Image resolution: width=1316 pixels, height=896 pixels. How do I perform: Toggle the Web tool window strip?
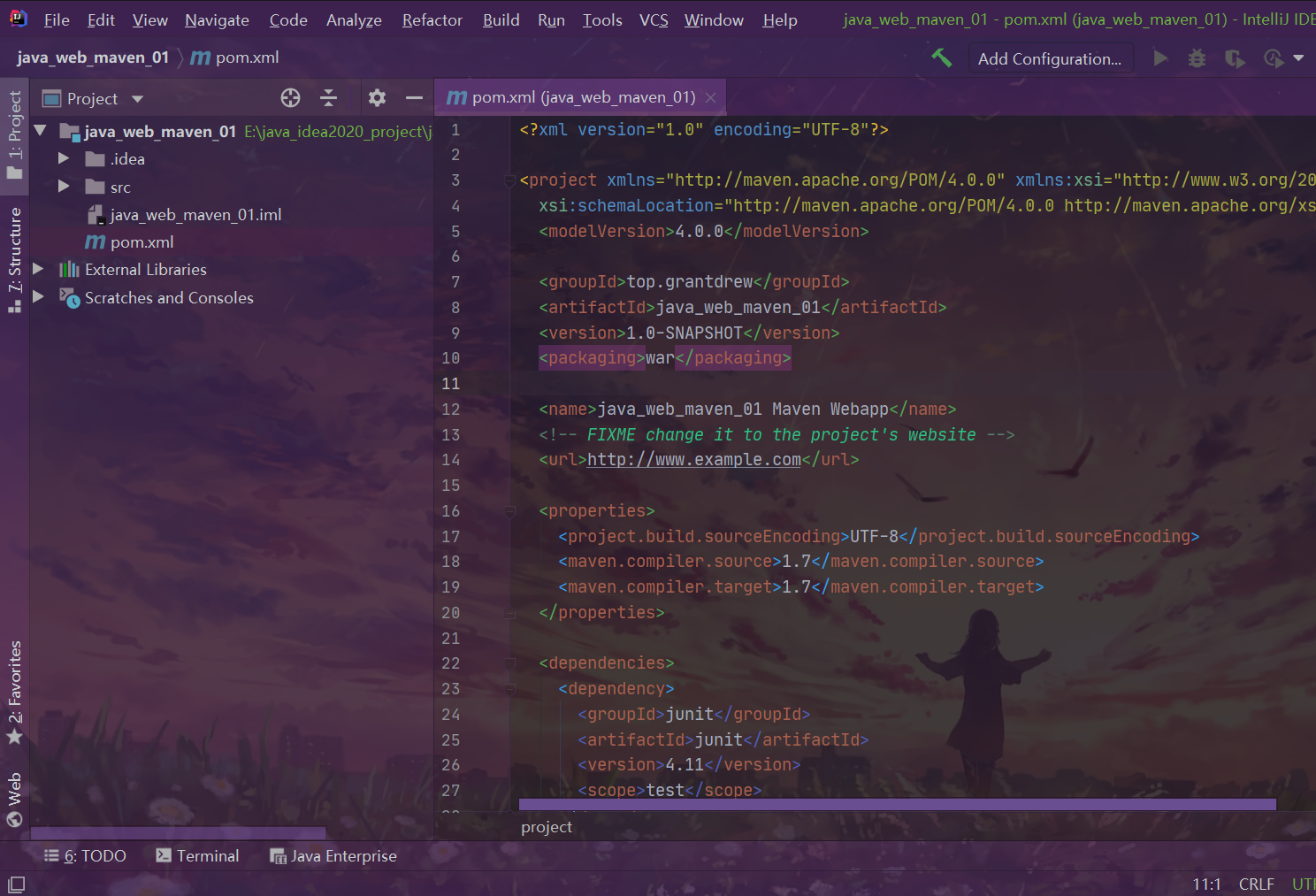pos(14,800)
